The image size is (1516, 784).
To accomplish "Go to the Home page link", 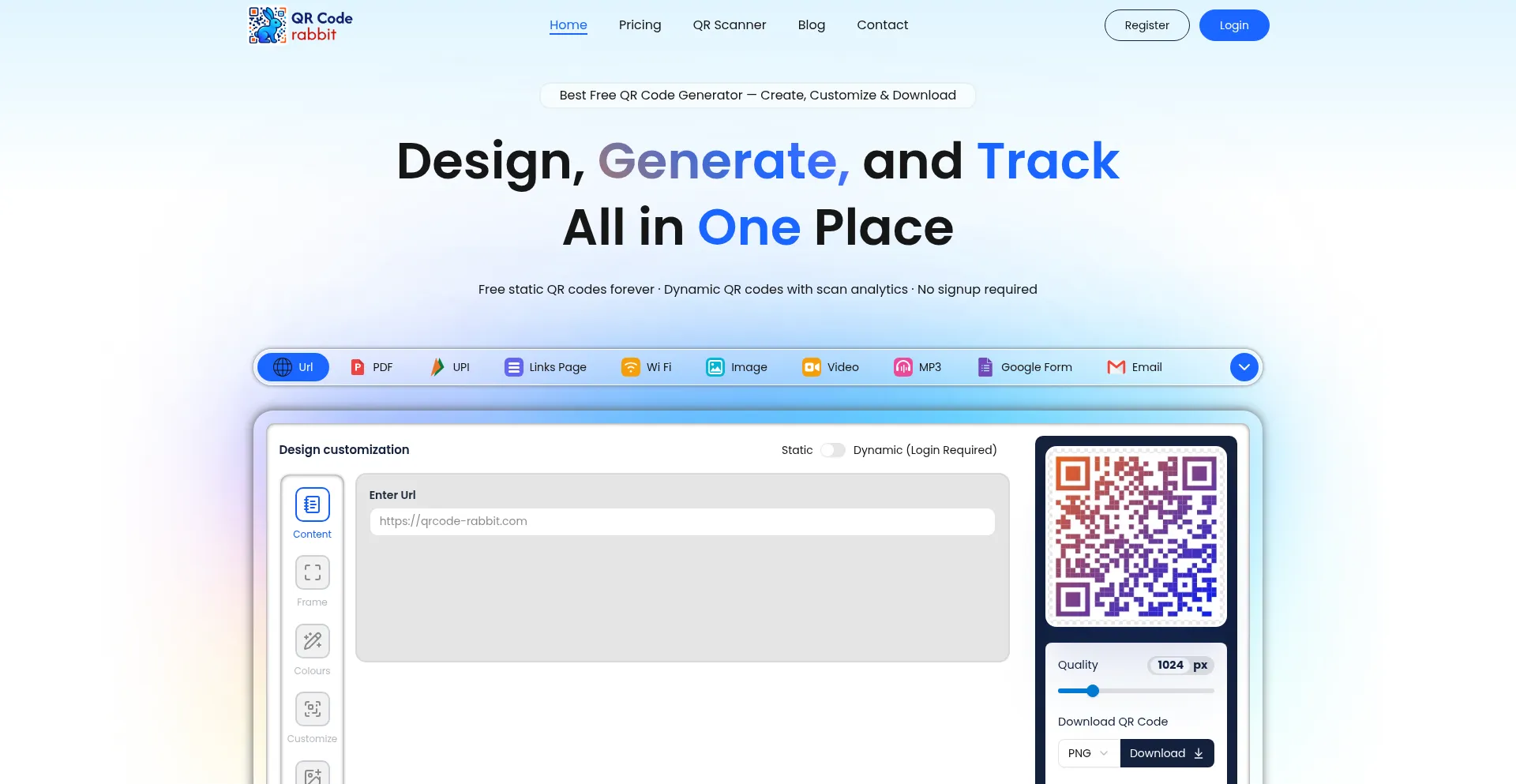I will point(568,25).
